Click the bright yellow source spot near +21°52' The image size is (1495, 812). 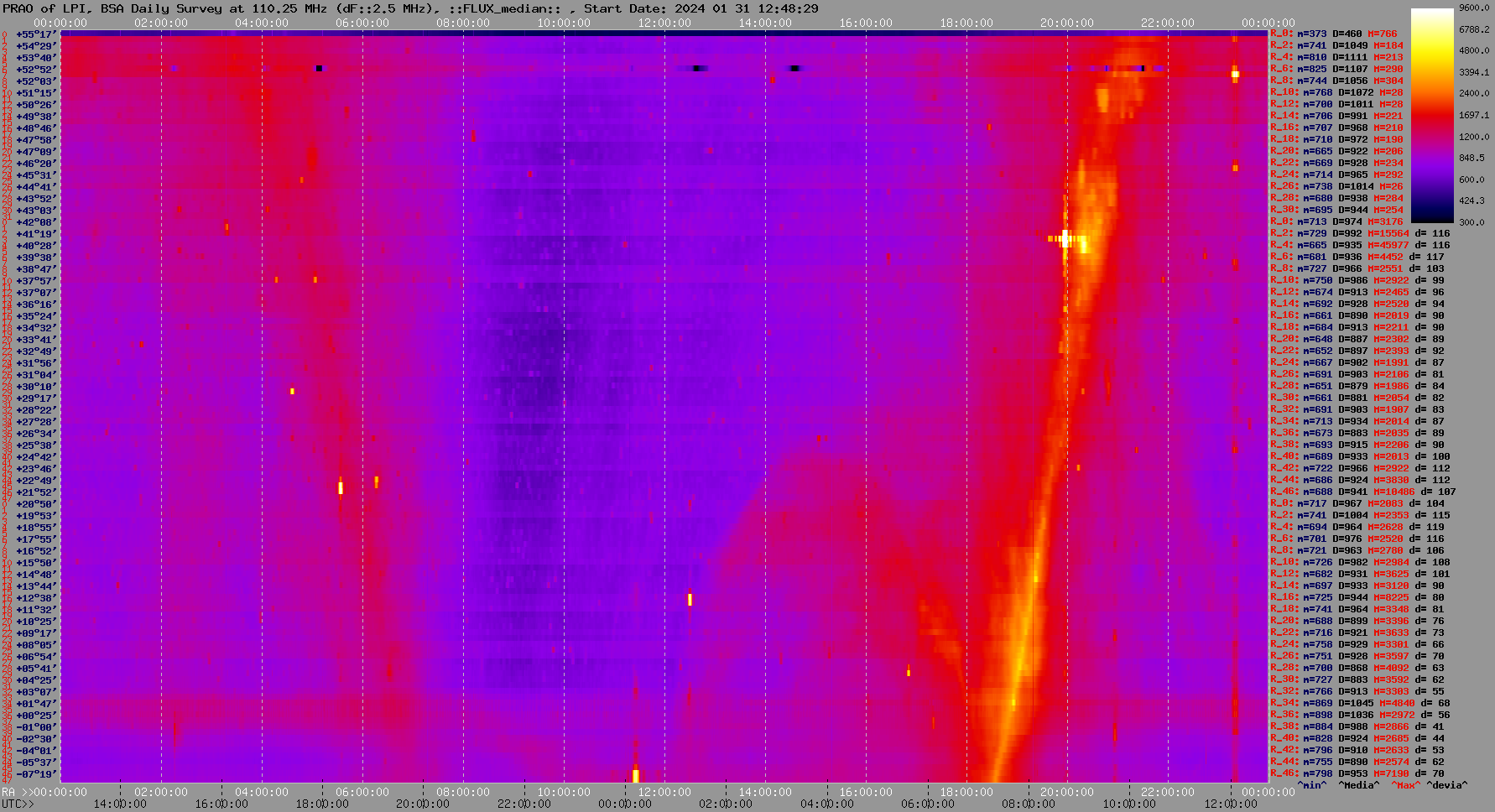(341, 487)
